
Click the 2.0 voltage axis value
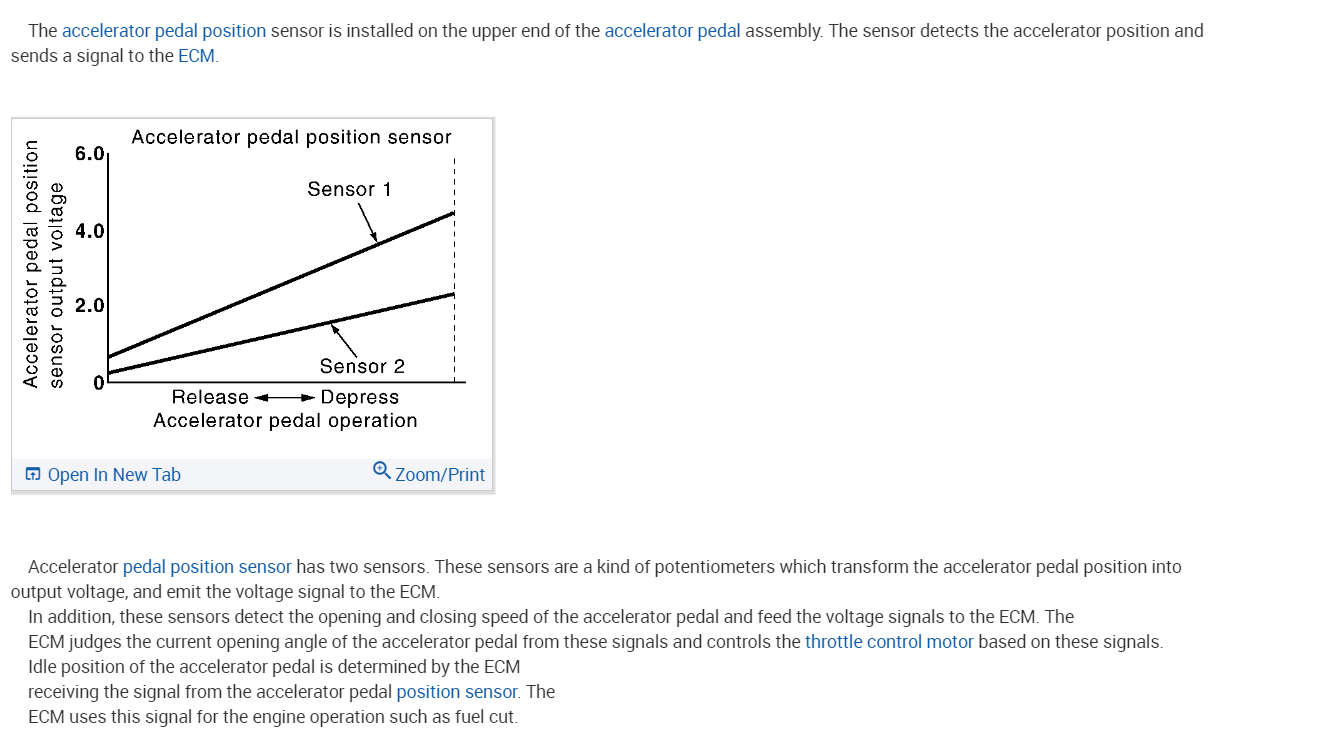point(89,306)
